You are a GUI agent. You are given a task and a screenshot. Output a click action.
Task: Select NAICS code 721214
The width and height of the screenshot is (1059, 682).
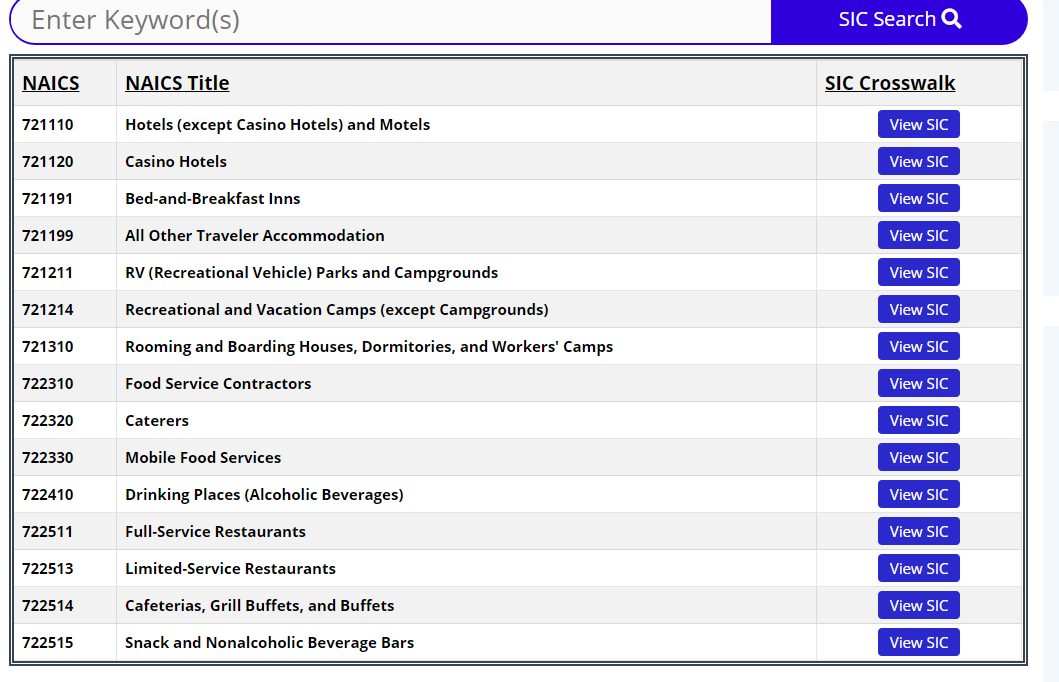point(47,310)
